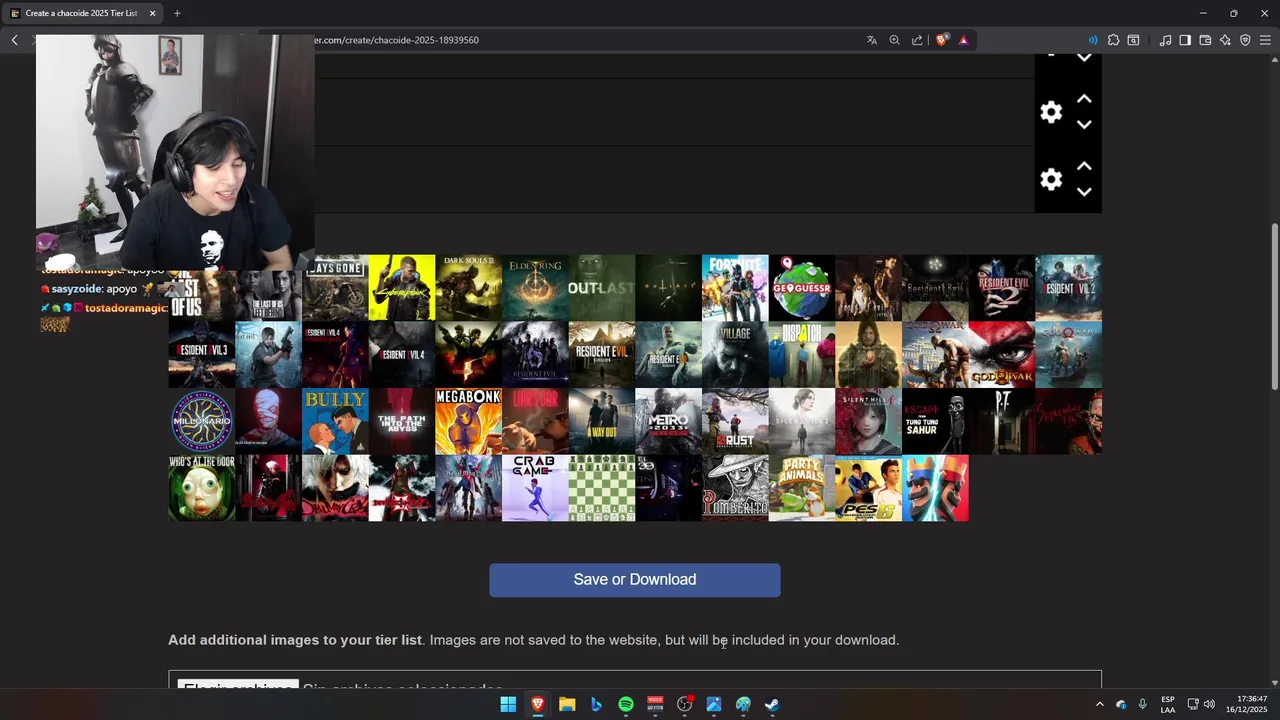Pick the Dark Souls III thumbnail
The height and width of the screenshot is (720, 1280).
pos(469,288)
